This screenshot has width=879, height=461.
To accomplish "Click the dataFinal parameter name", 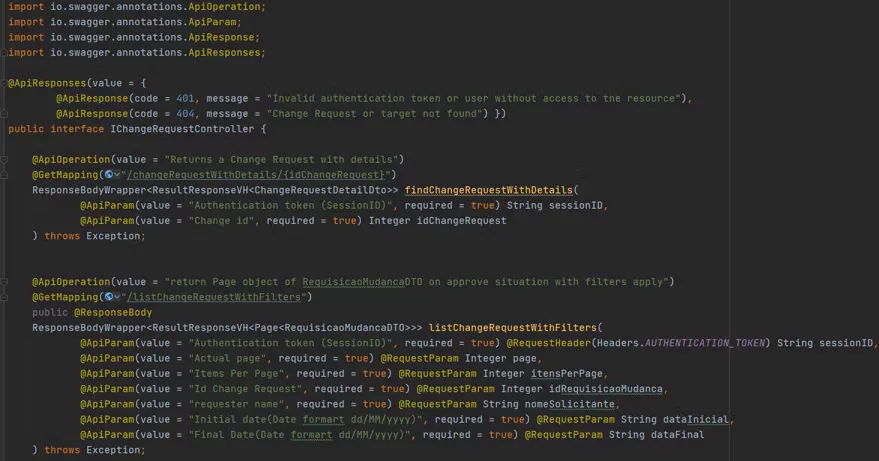I will pyautogui.click(x=678, y=435).
